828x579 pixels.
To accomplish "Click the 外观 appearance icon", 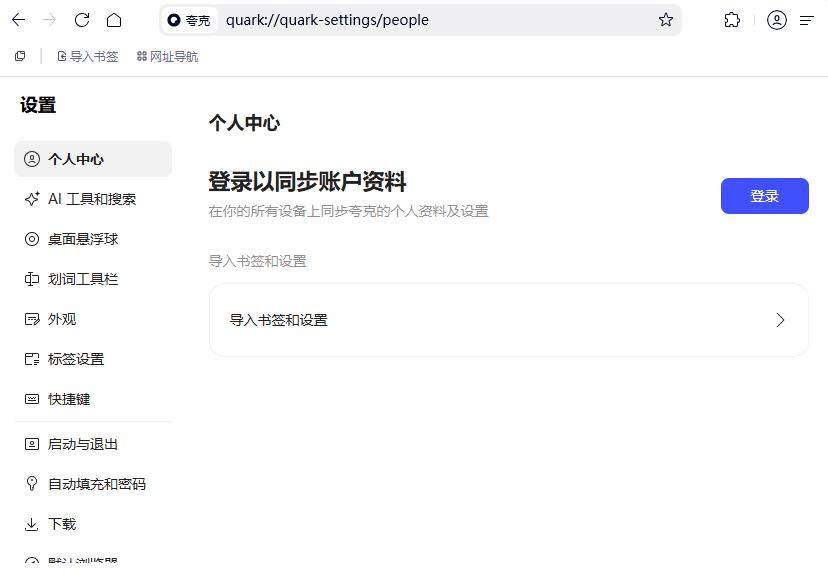I will point(32,319).
